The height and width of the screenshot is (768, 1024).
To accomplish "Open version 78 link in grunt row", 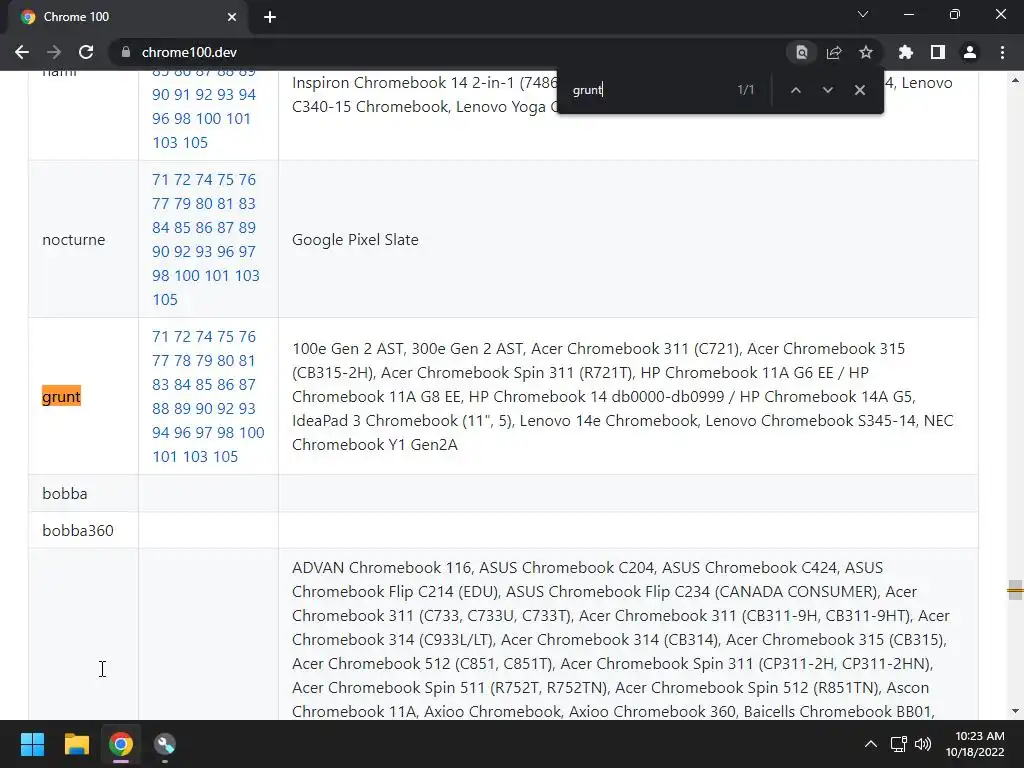I will (x=182, y=360).
